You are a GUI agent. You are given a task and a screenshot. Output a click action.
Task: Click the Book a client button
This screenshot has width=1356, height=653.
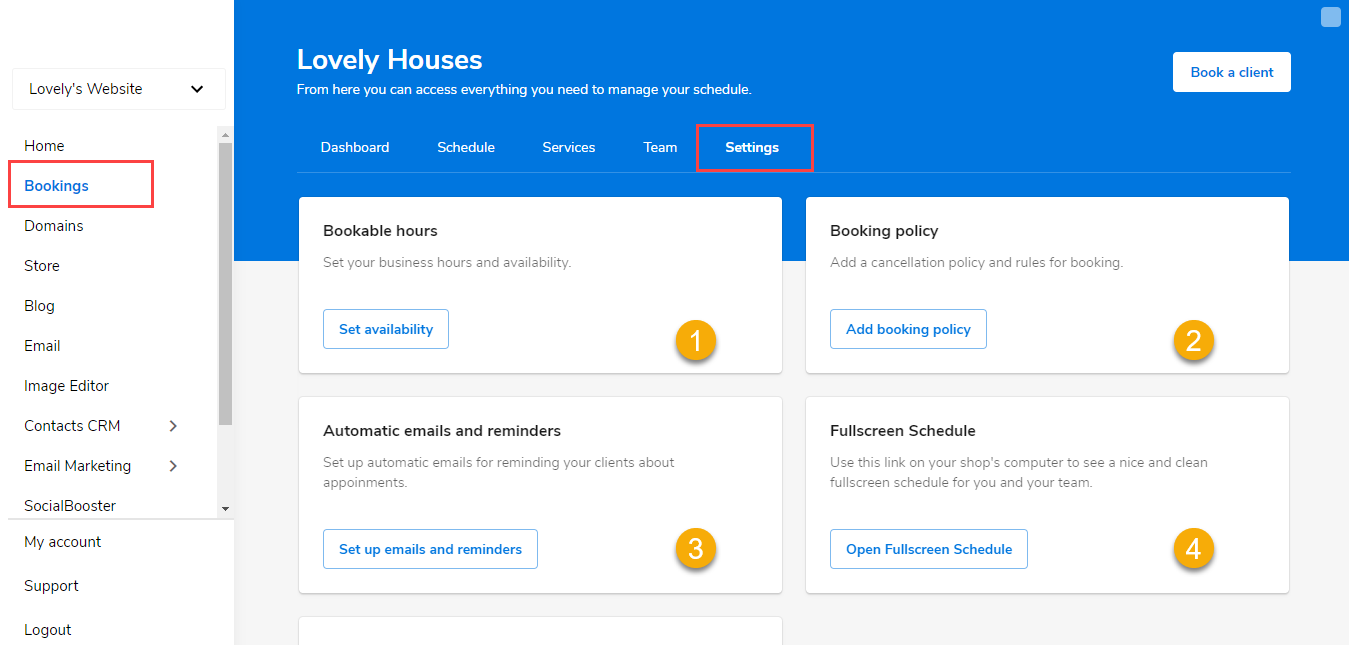[x=1232, y=72]
